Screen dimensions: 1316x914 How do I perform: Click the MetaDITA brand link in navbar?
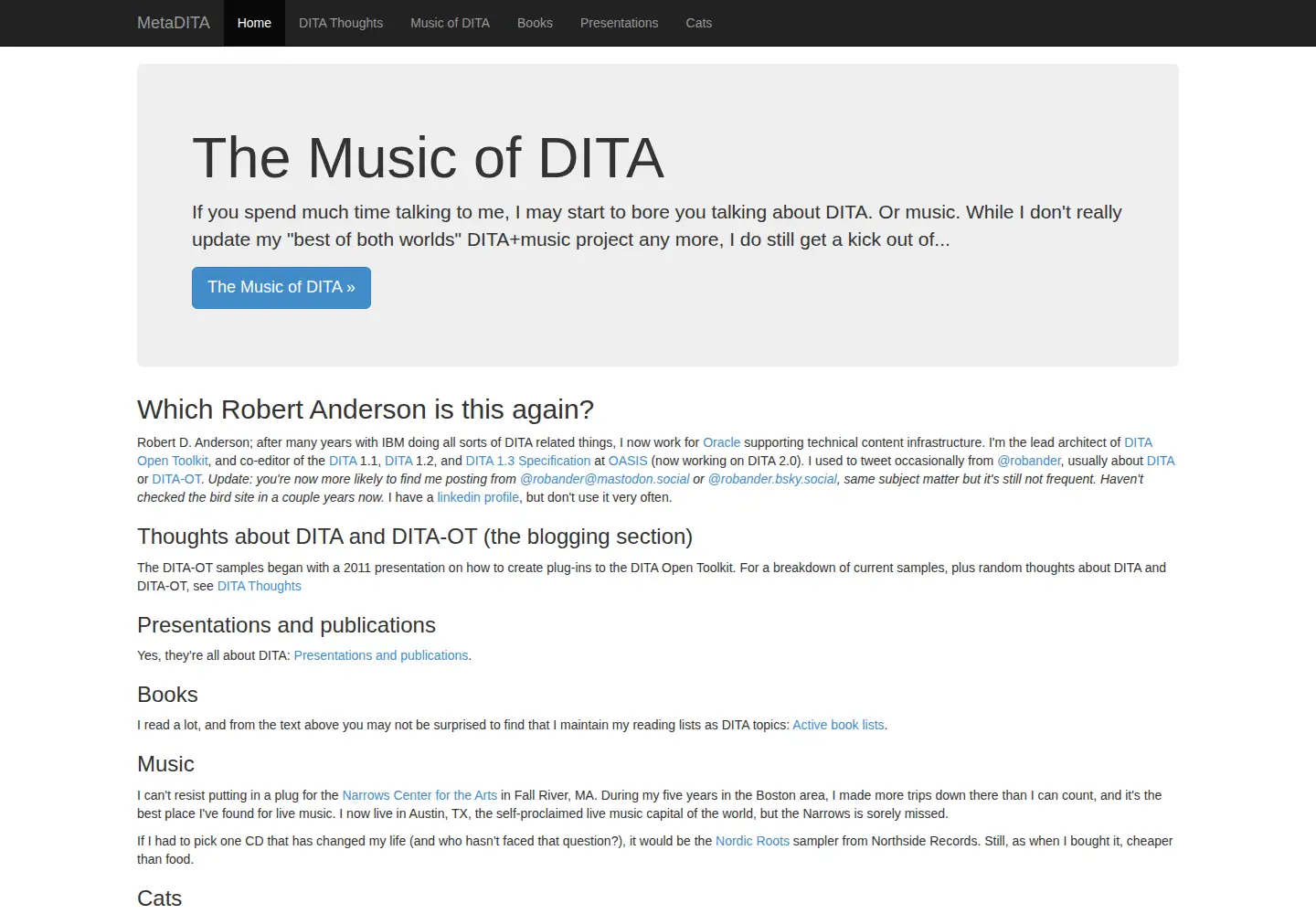click(x=174, y=23)
